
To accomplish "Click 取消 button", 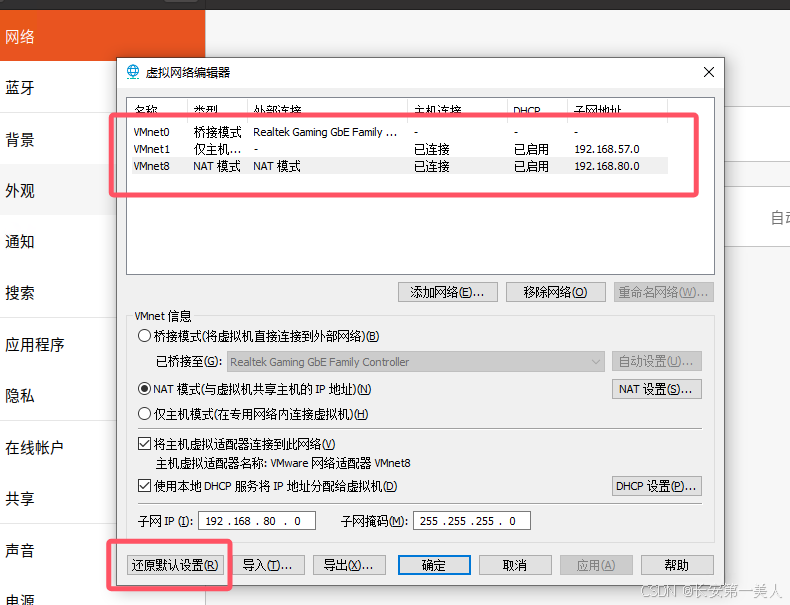I will tap(515, 565).
